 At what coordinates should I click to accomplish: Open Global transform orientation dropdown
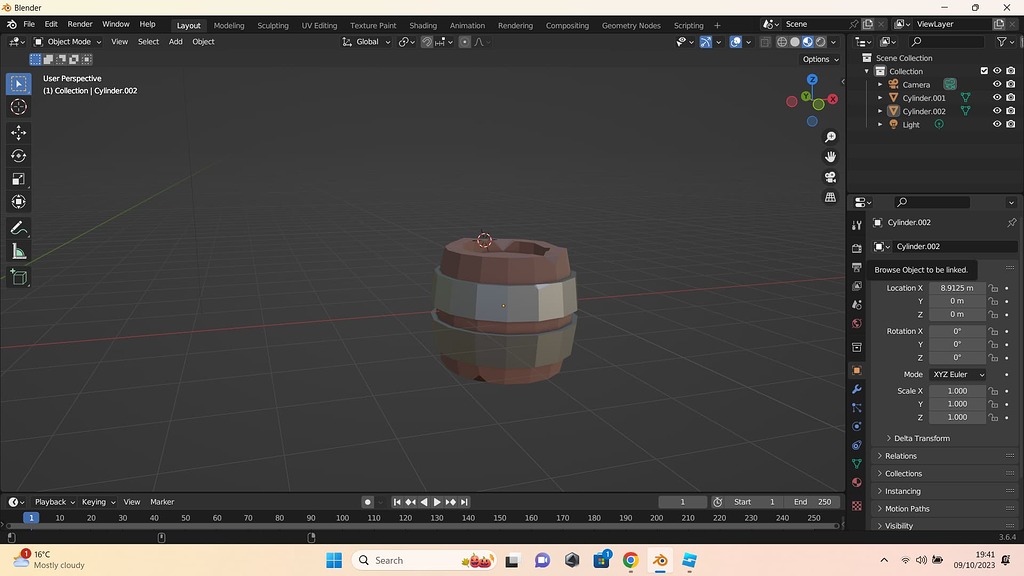[366, 42]
